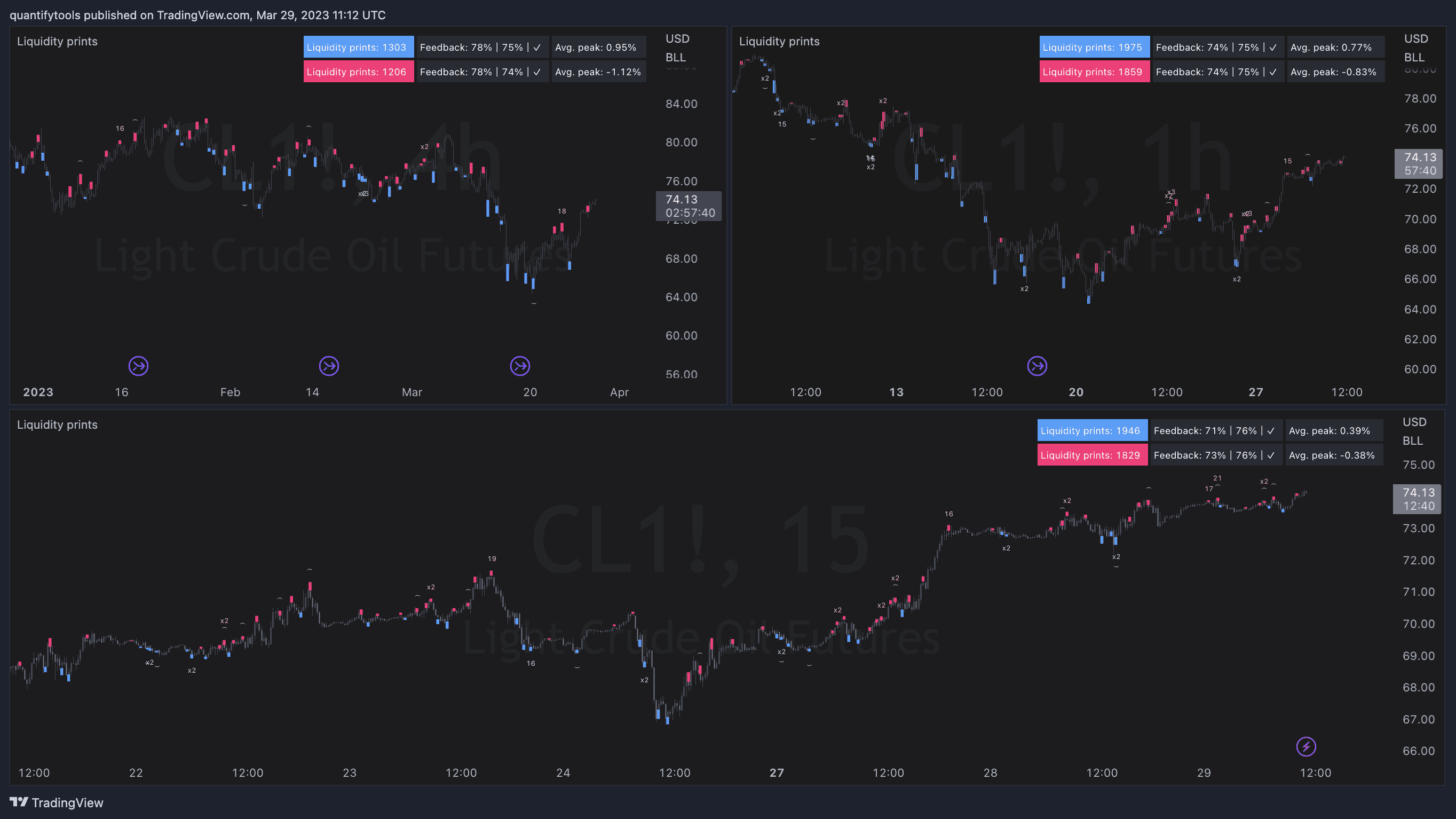The image size is (1456, 819).
Task: Click the rollover icon near 14 February
Action: click(x=329, y=366)
